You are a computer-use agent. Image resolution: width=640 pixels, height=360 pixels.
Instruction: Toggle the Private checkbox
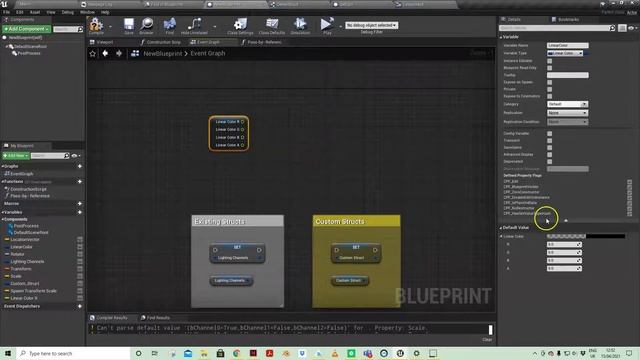coord(549,89)
